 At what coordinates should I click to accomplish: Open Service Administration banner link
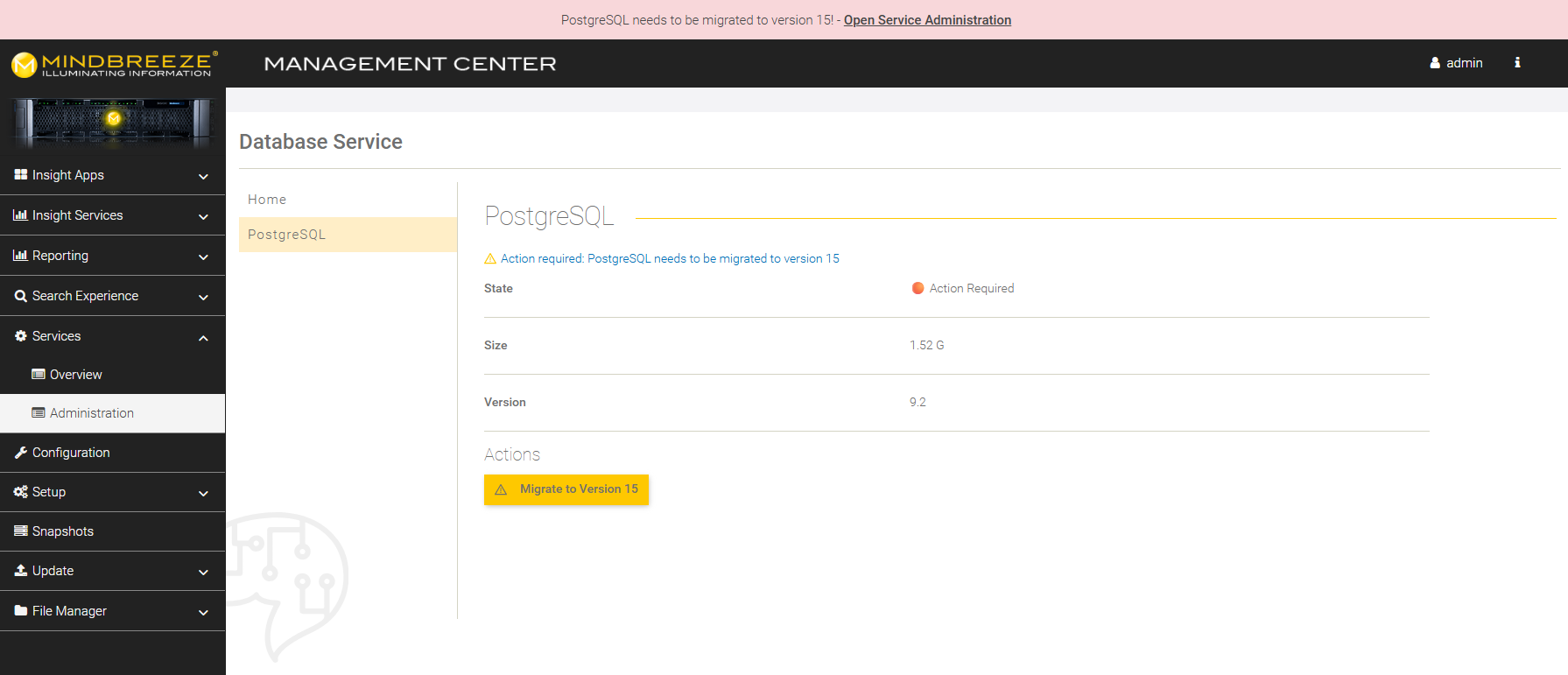(x=927, y=20)
